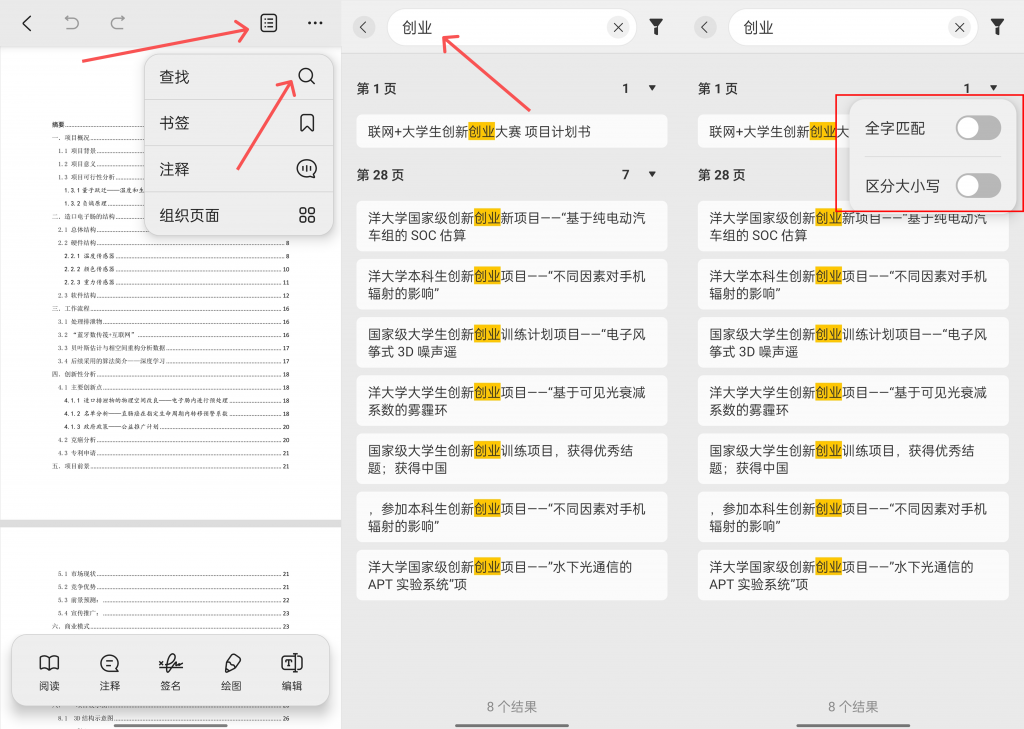
Task: Tap the back chevron in the document viewer
Action: (x=27, y=23)
